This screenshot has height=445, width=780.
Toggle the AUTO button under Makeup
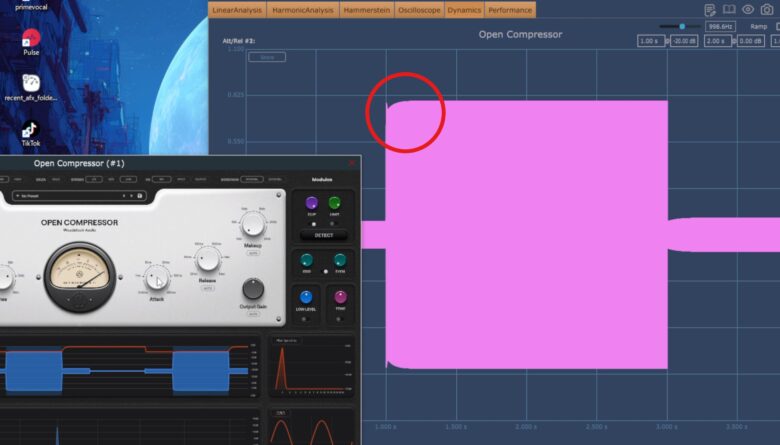pos(253,254)
